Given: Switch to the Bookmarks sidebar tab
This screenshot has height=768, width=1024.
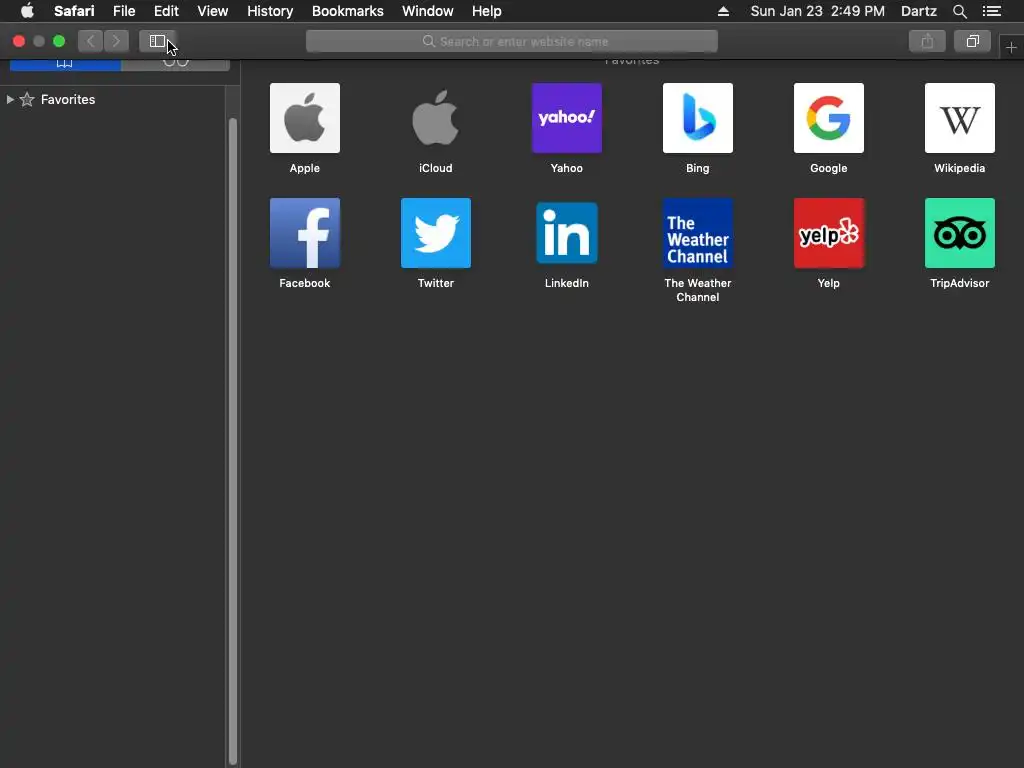Looking at the screenshot, I should click(x=65, y=64).
